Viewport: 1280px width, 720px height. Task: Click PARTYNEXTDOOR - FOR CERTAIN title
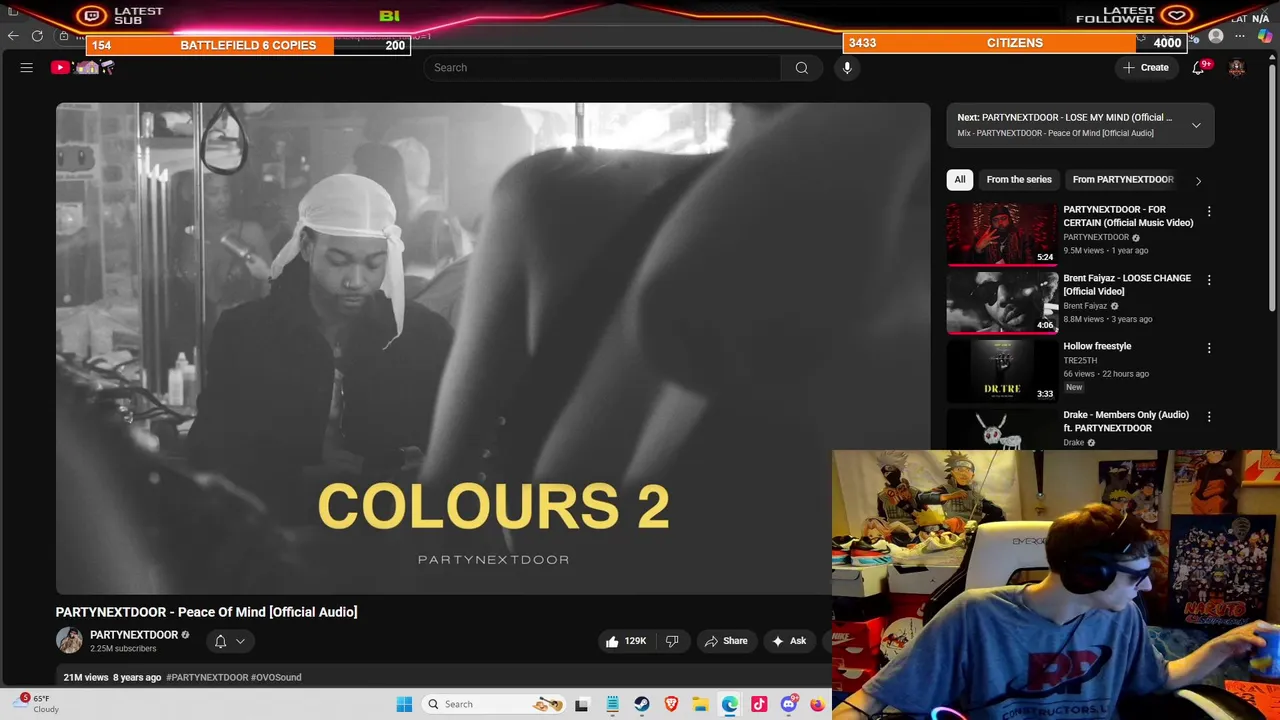1128,216
